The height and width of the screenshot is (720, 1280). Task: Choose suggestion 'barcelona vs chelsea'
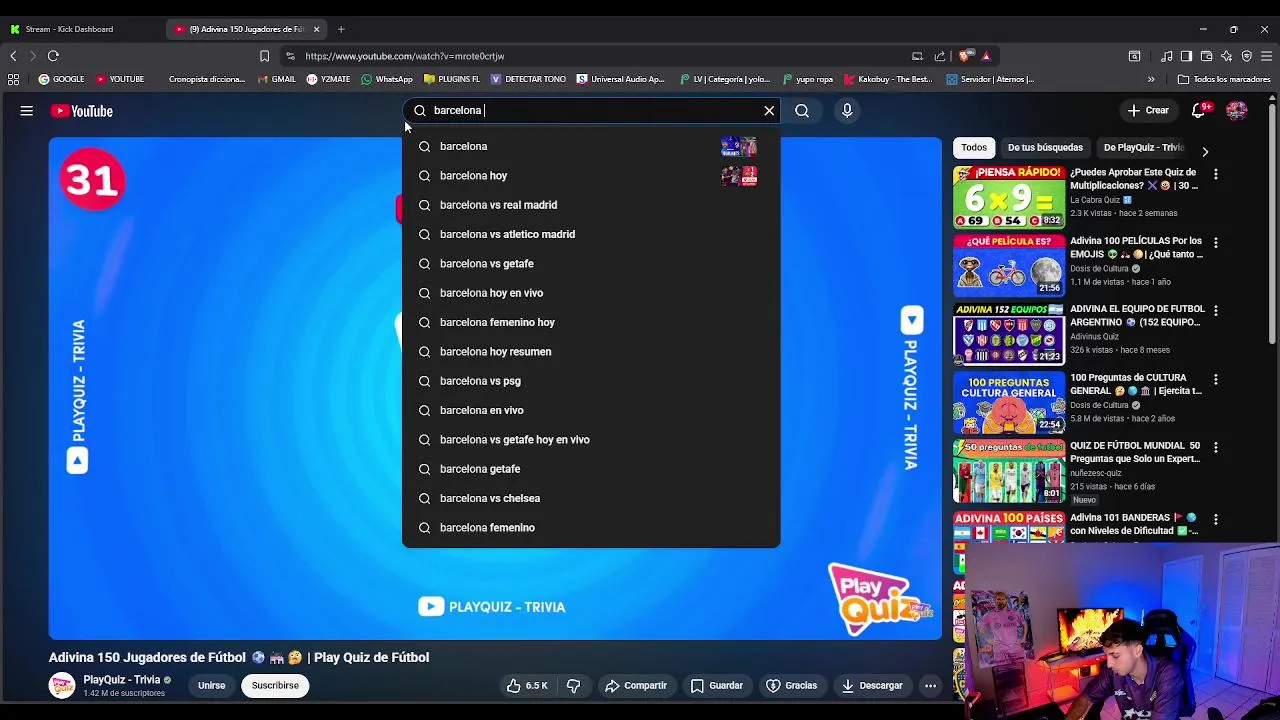(x=591, y=498)
